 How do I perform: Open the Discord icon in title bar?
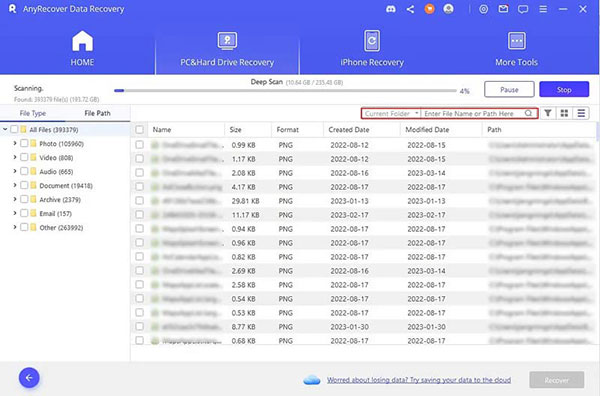coord(391,9)
